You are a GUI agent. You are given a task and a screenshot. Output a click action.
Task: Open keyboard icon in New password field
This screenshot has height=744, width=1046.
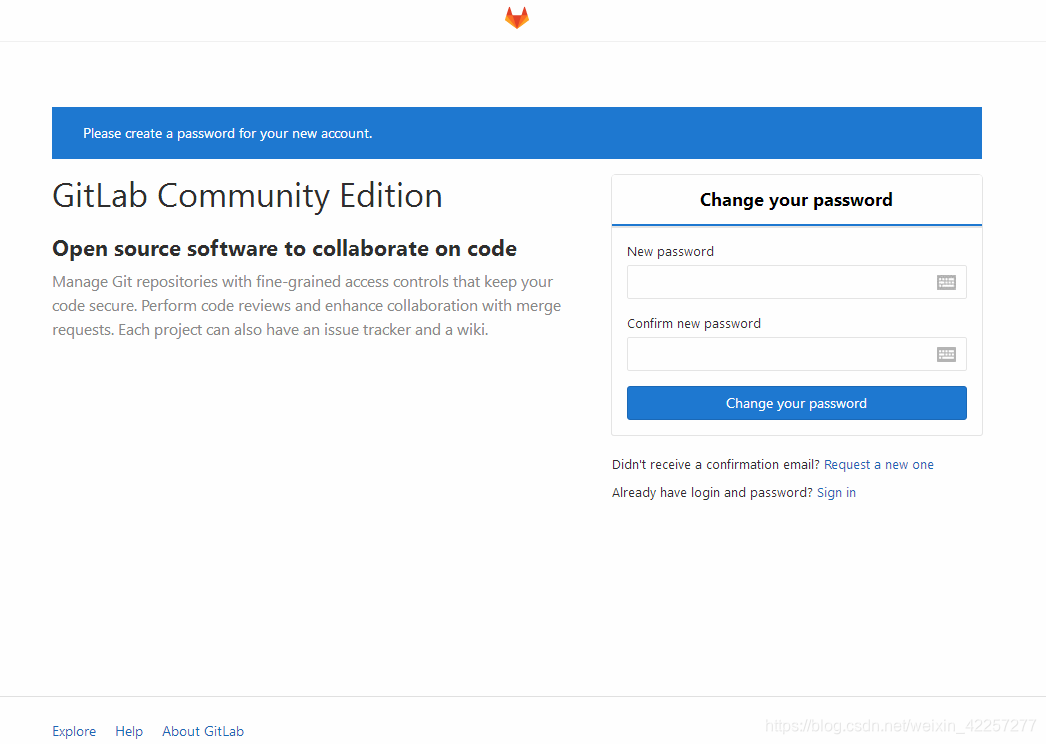[946, 282]
